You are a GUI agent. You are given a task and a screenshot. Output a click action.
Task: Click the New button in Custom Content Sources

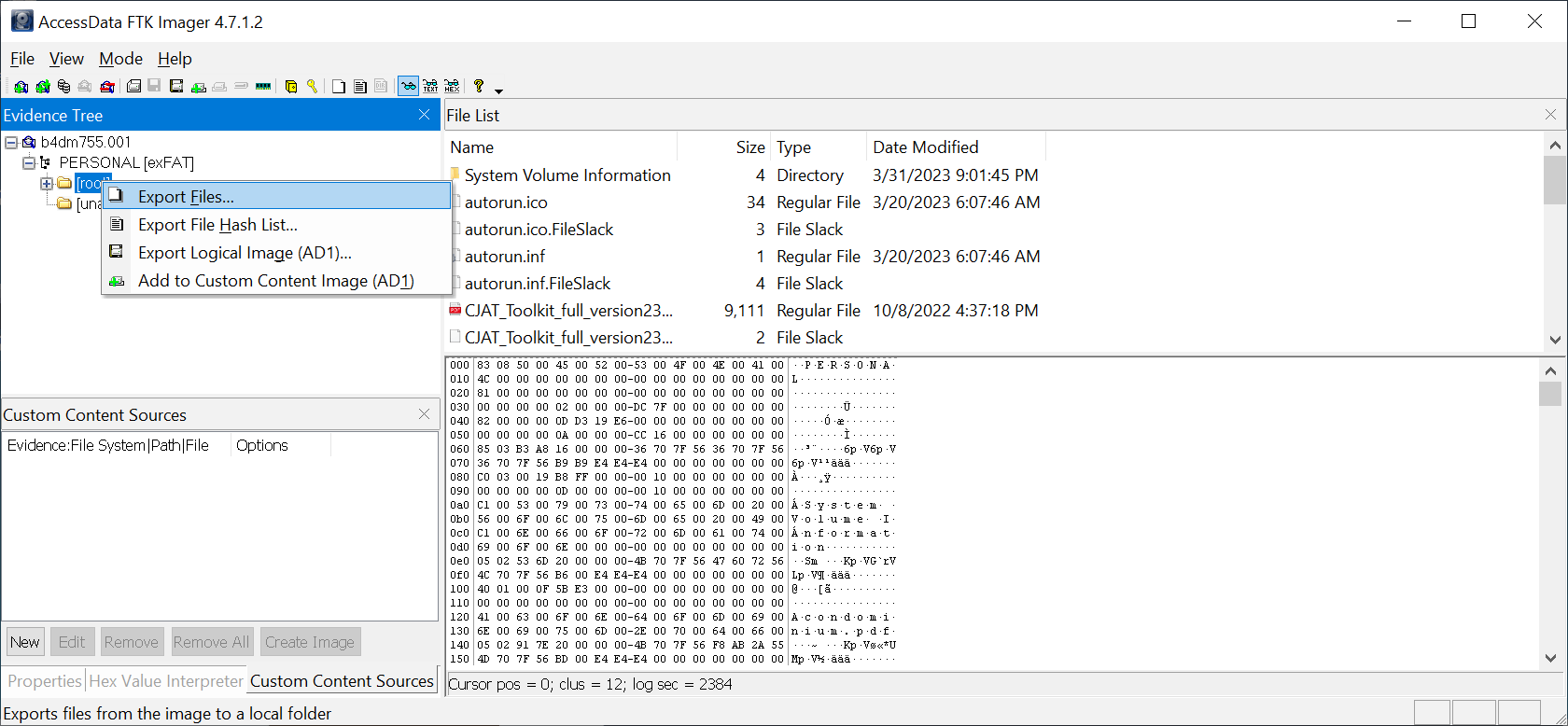(x=25, y=642)
